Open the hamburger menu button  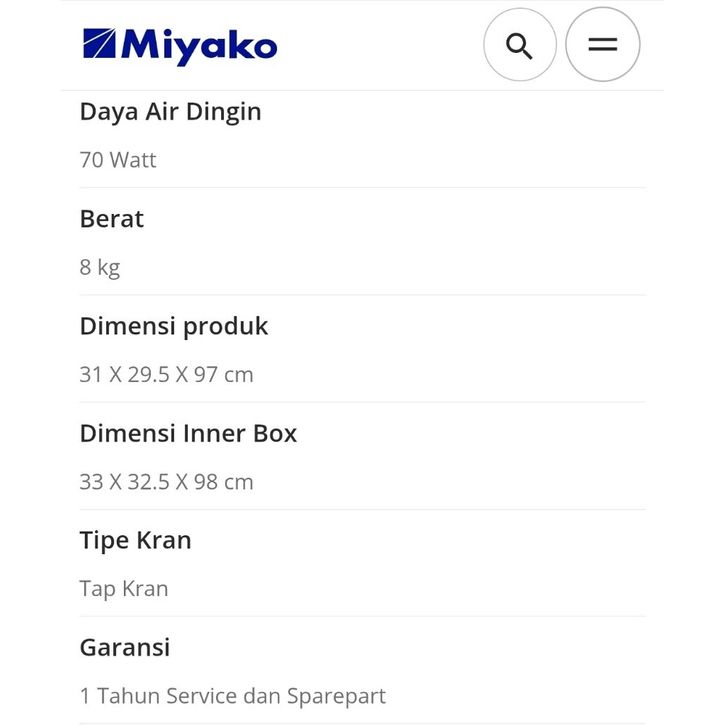click(x=602, y=45)
